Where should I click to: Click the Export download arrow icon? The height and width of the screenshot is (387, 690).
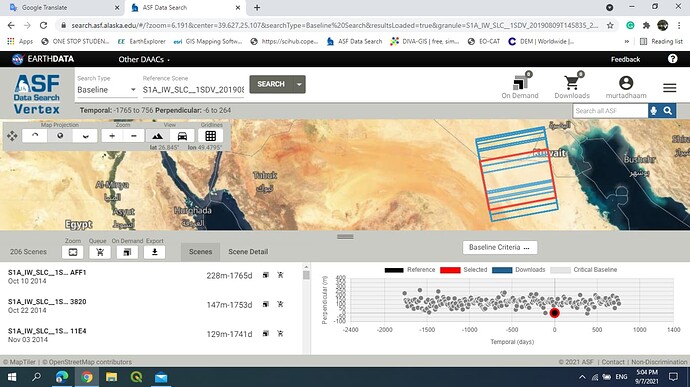(x=154, y=252)
